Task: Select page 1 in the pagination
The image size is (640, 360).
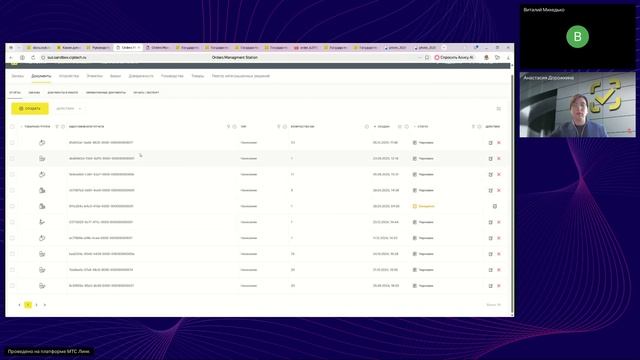Action: pyautogui.click(x=28, y=305)
